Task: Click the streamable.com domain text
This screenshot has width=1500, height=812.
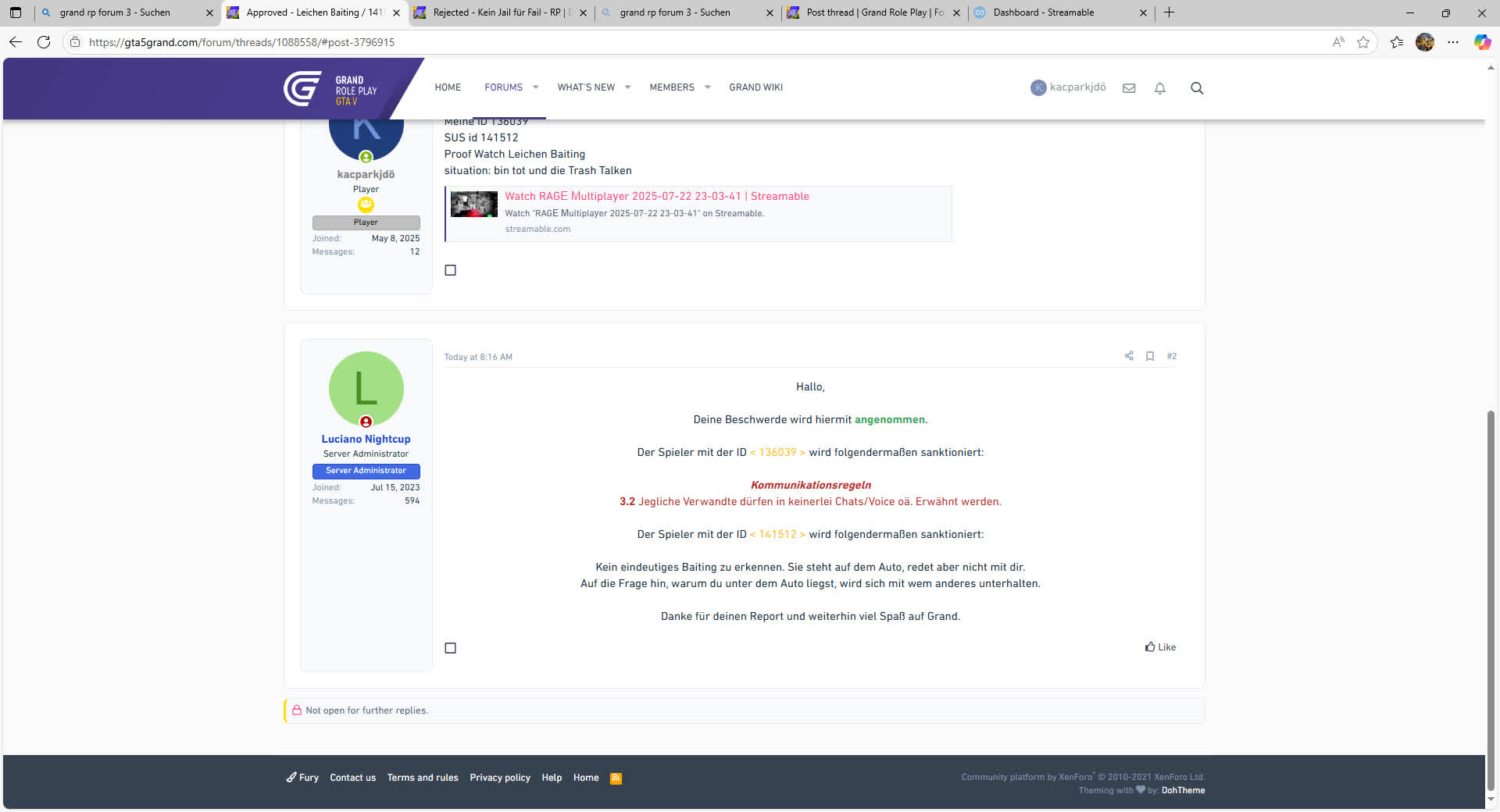Action: 537,229
